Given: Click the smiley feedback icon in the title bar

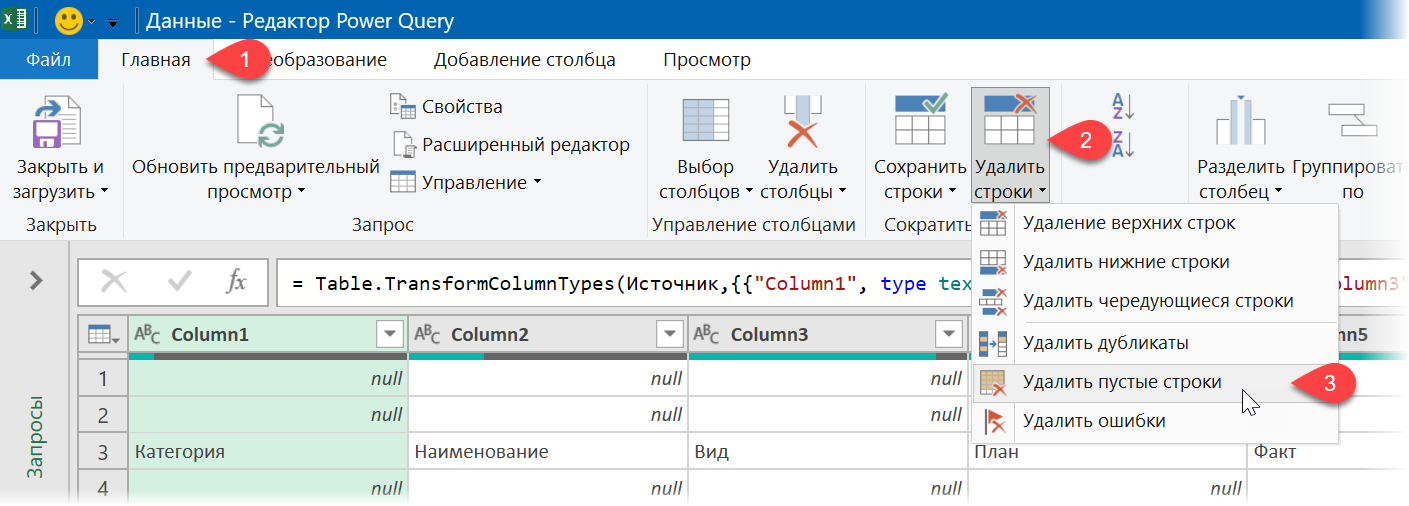Looking at the screenshot, I should (69, 20).
